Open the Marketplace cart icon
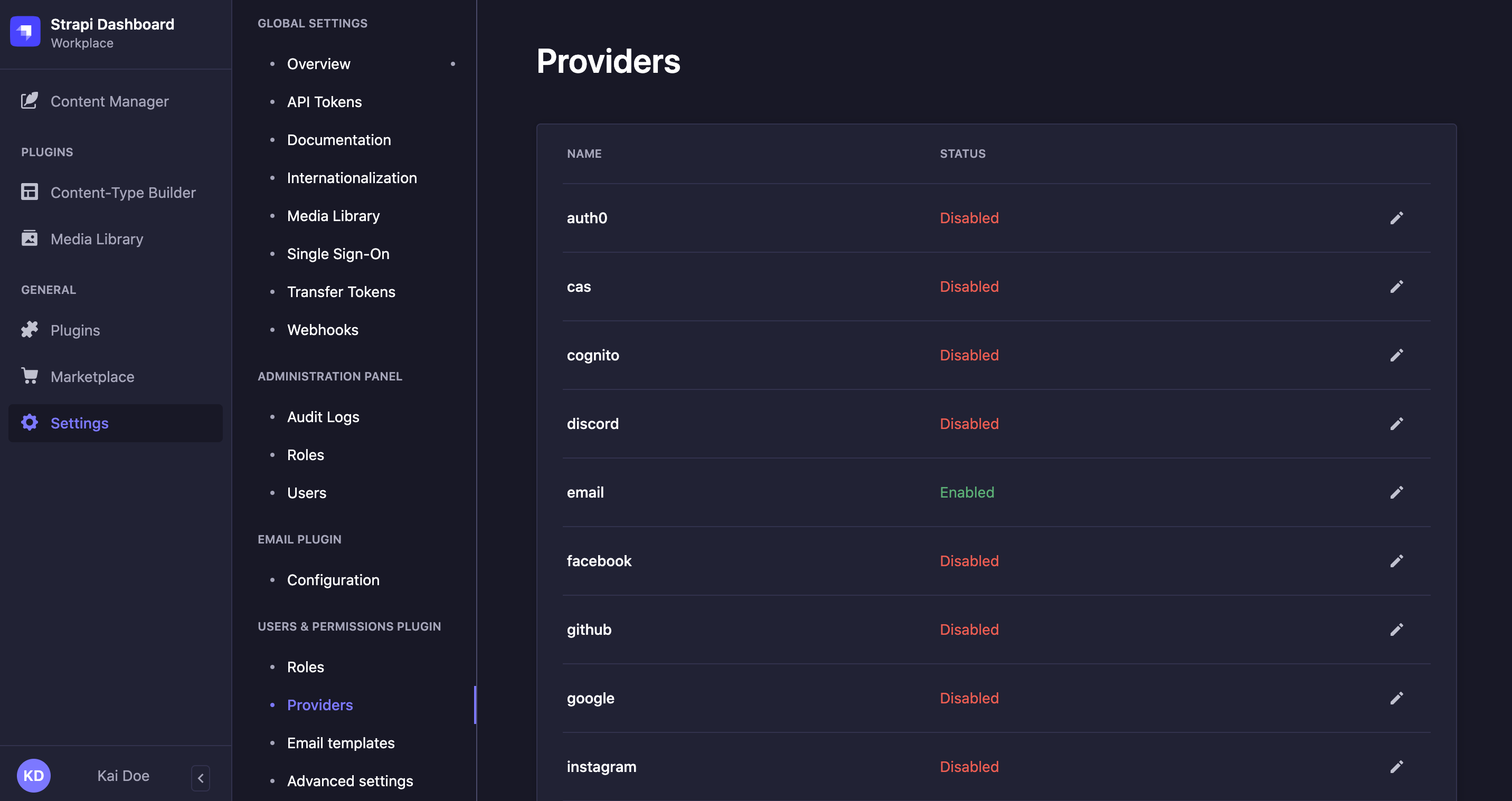The height and width of the screenshot is (801, 1512). click(30, 376)
